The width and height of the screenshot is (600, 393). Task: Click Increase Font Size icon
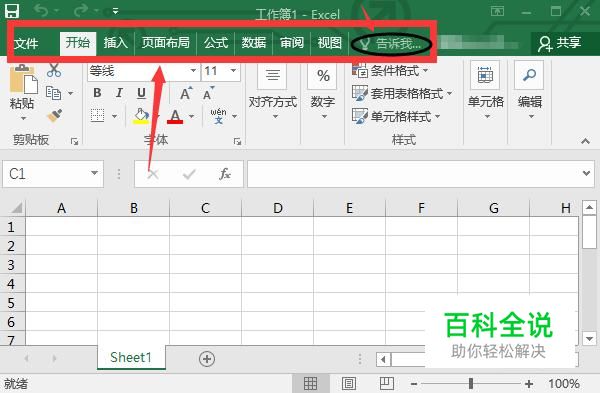tap(186, 93)
